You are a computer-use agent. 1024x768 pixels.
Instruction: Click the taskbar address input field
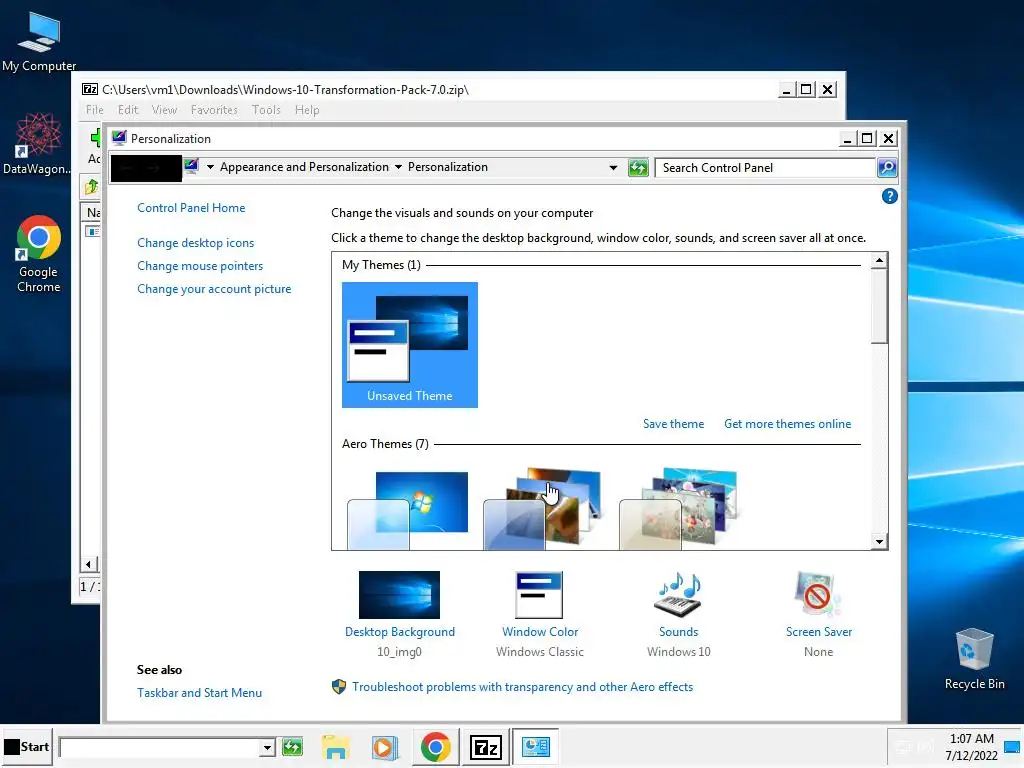(159, 747)
